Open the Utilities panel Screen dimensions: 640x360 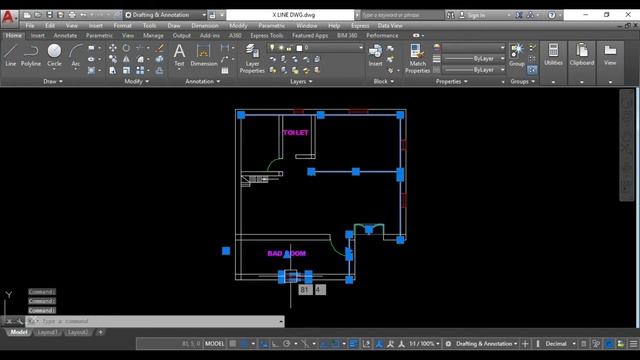tap(553, 54)
